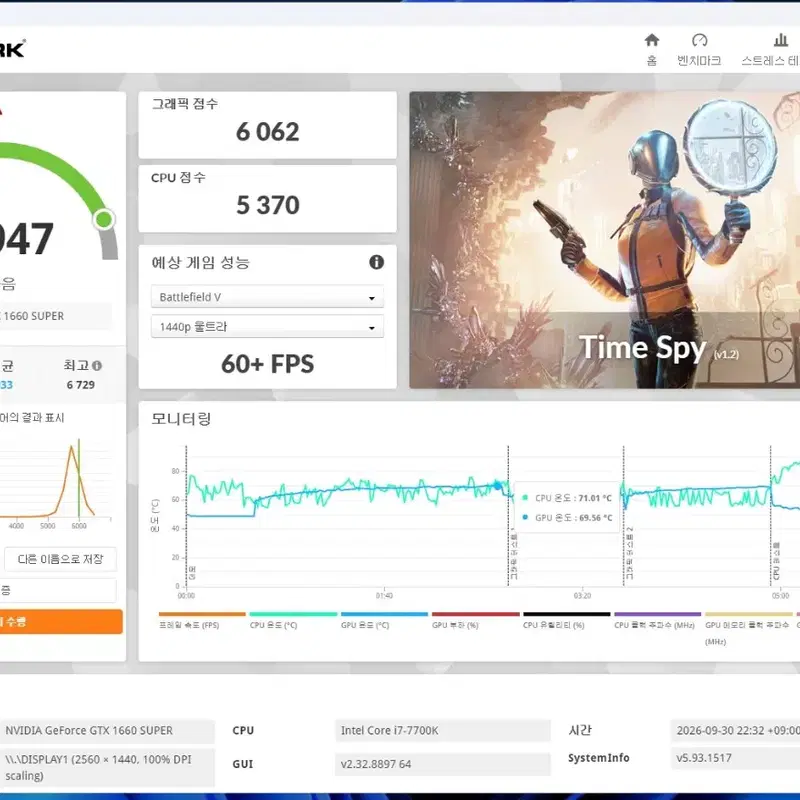
Task: Expand the 1440p Ultra quality dropdown
Action: (x=267, y=327)
